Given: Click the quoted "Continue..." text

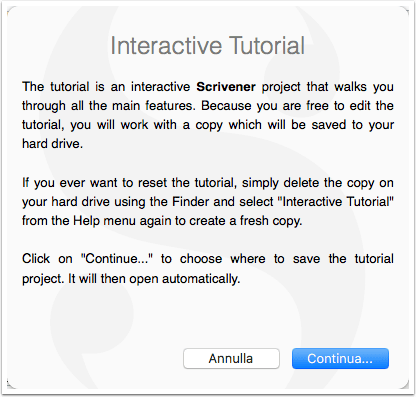Looking at the screenshot, I should click(117, 259).
